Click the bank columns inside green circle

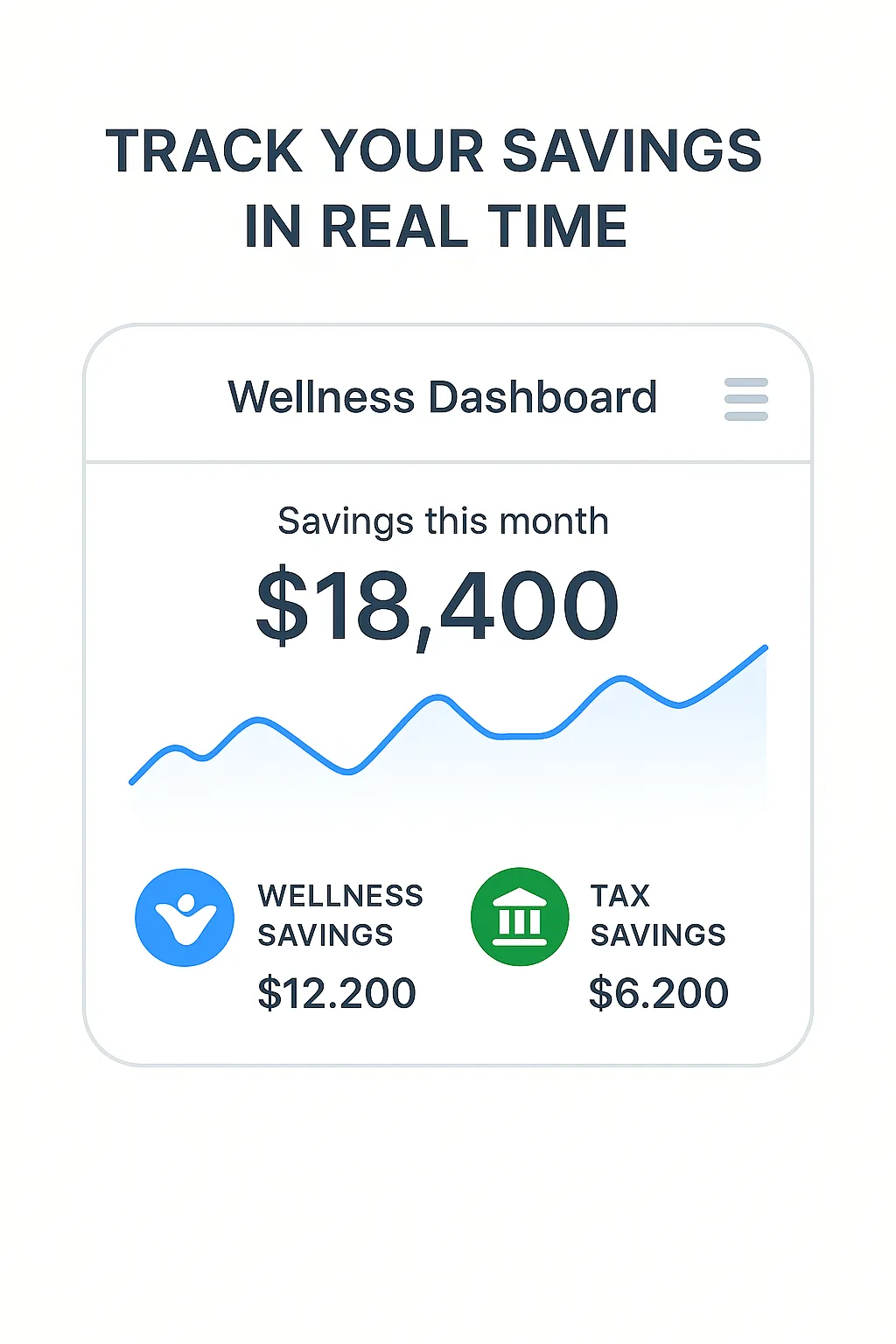(520, 920)
